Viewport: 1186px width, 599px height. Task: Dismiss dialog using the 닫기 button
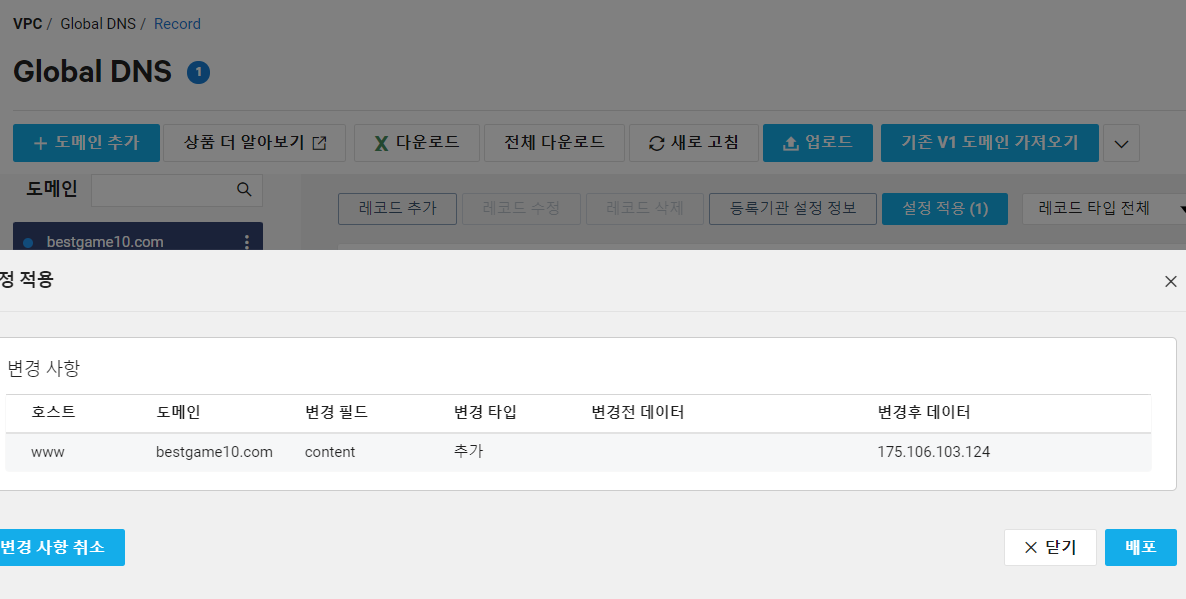[1050, 547]
